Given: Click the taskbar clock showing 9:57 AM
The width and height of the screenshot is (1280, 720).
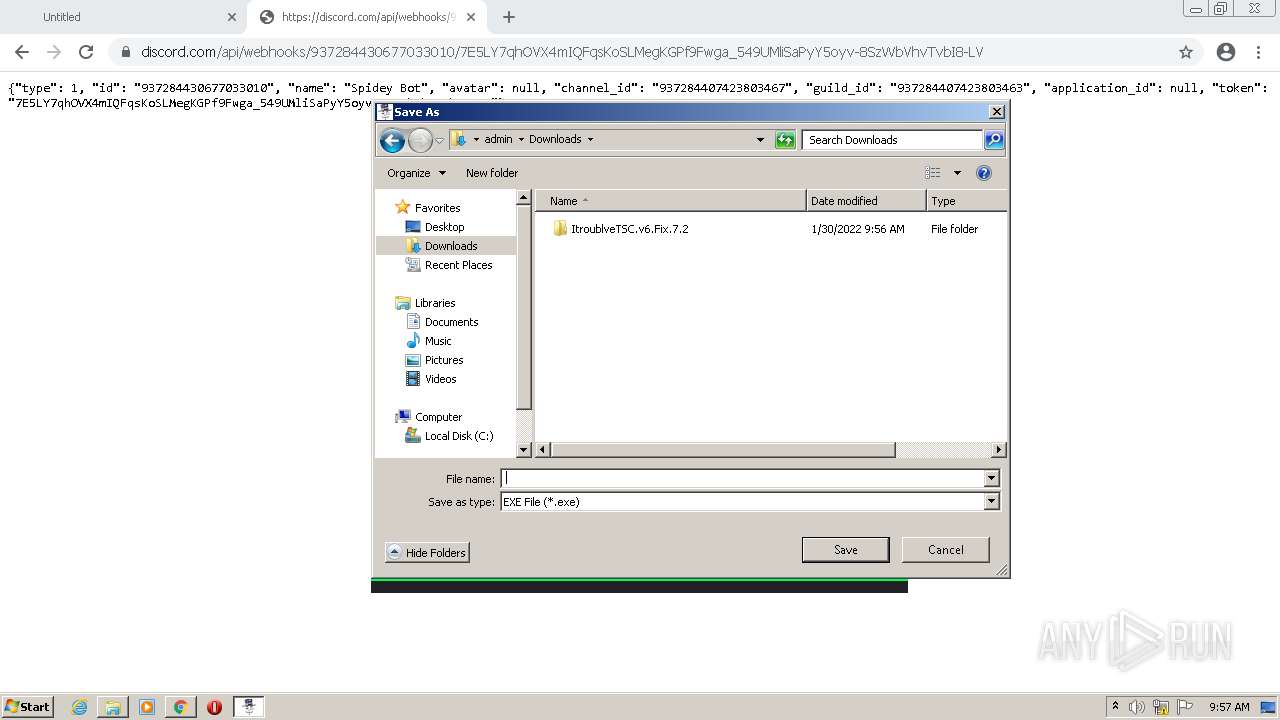Looking at the screenshot, I should coord(1229,707).
